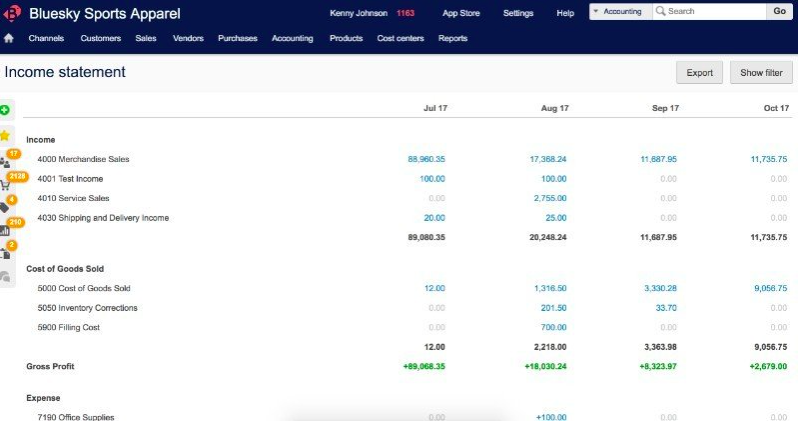798x425 pixels.
Task: Open Cost of Goods Sold Sep 17 amount 3,330.28
Action: tap(660, 288)
